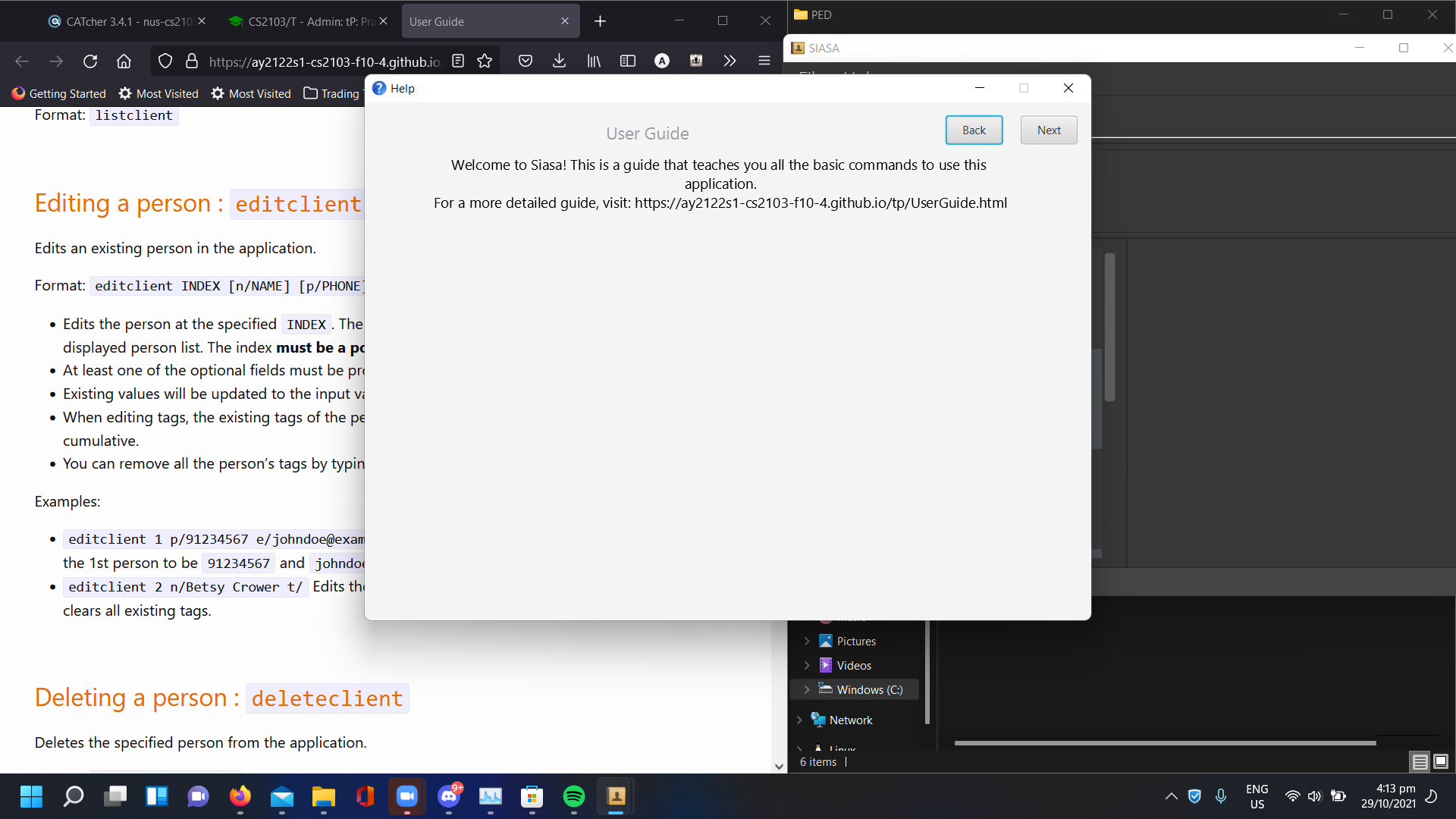Switch to details view layout

point(1420,761)
